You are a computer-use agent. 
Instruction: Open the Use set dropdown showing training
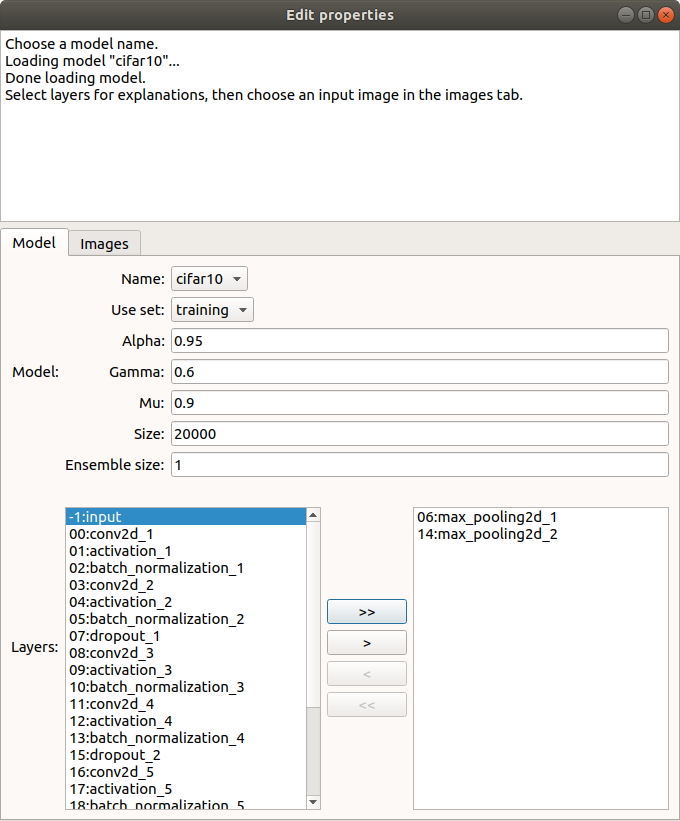[212, 309]
